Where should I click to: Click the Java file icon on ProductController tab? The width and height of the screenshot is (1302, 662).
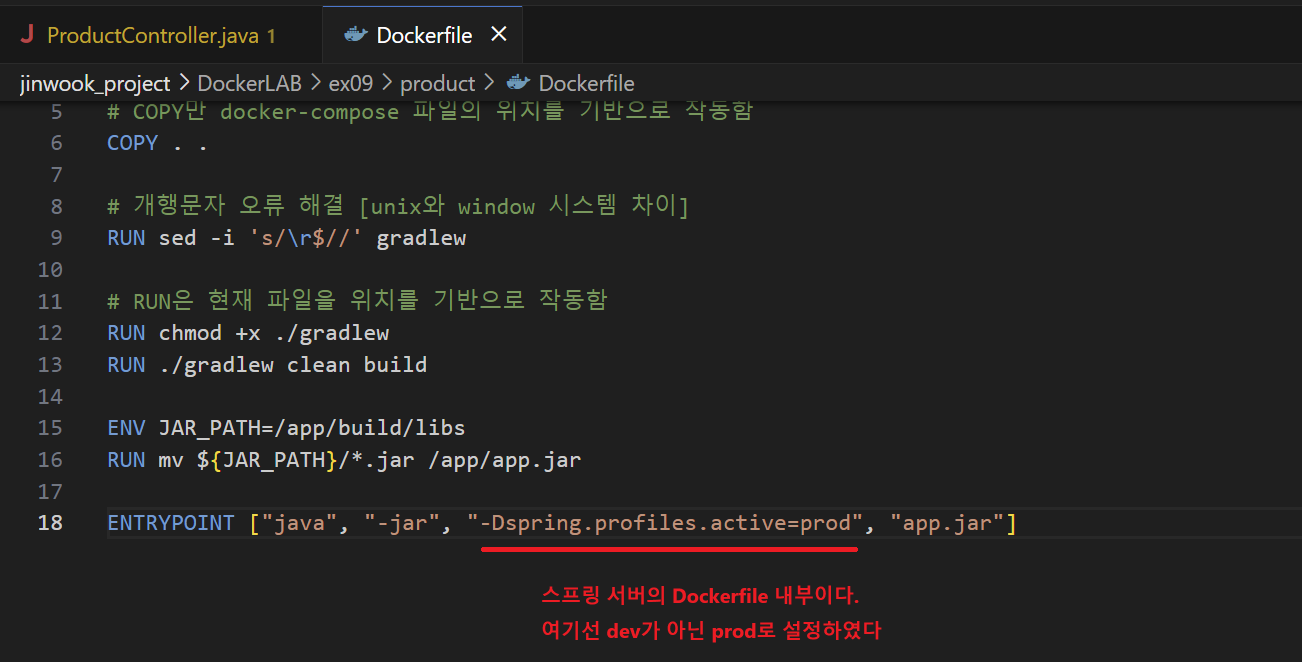pyautogui.click(x=26, y=36)
